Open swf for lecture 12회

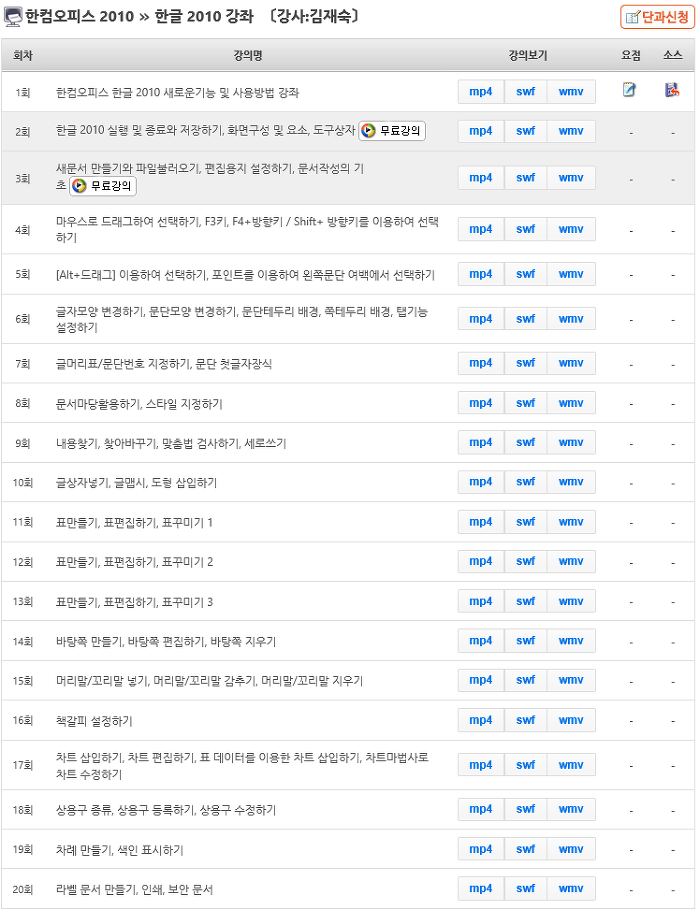[x=525, y=561]
